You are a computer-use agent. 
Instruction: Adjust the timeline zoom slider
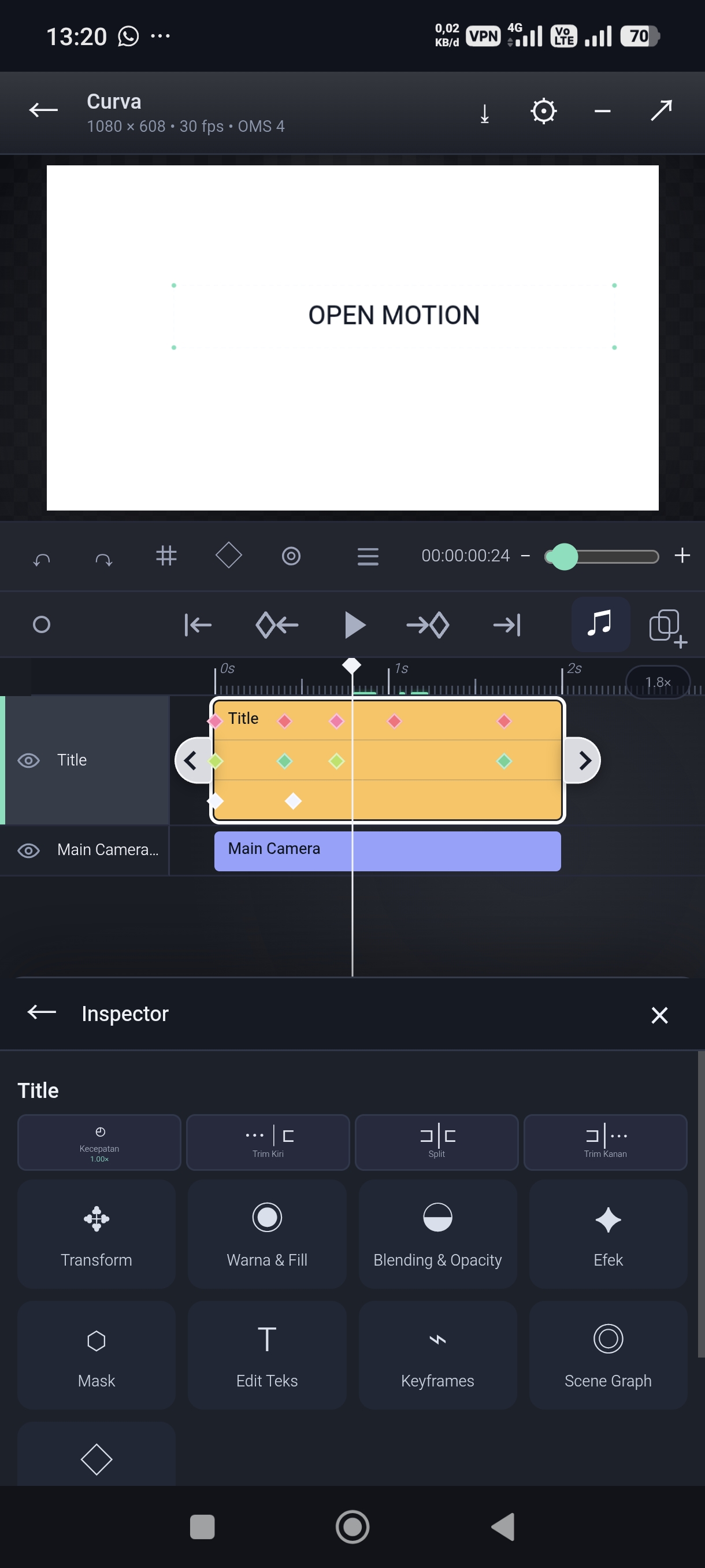tap(602, 556)
